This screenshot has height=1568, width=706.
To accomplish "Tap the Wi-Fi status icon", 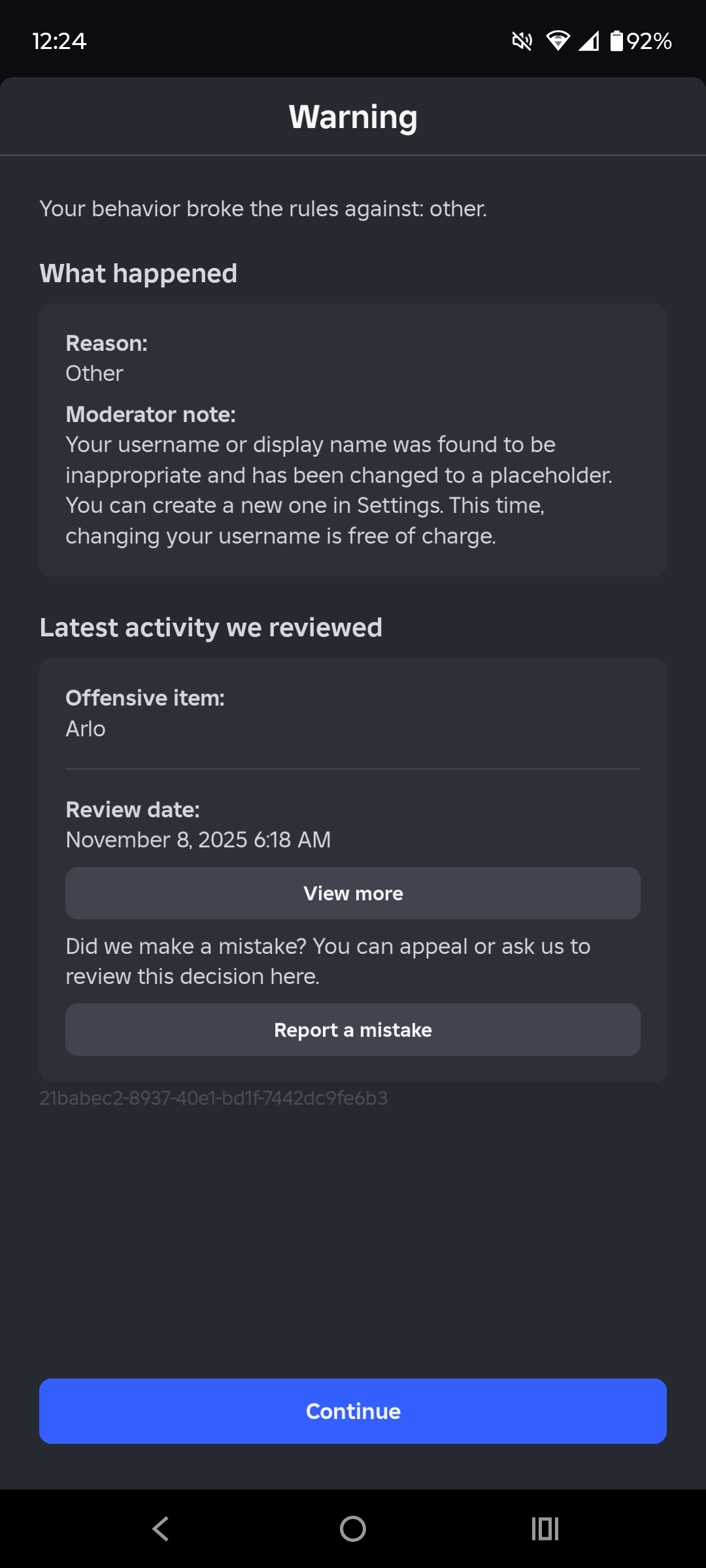I will point(557,42).
